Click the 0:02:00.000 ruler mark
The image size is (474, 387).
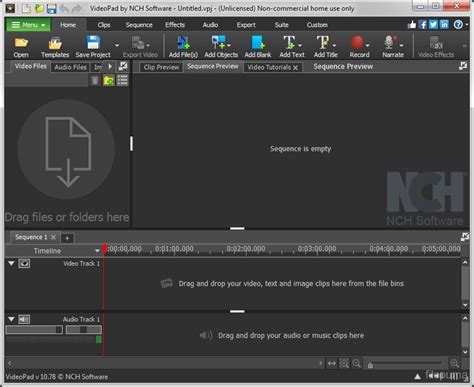(246, 249)
